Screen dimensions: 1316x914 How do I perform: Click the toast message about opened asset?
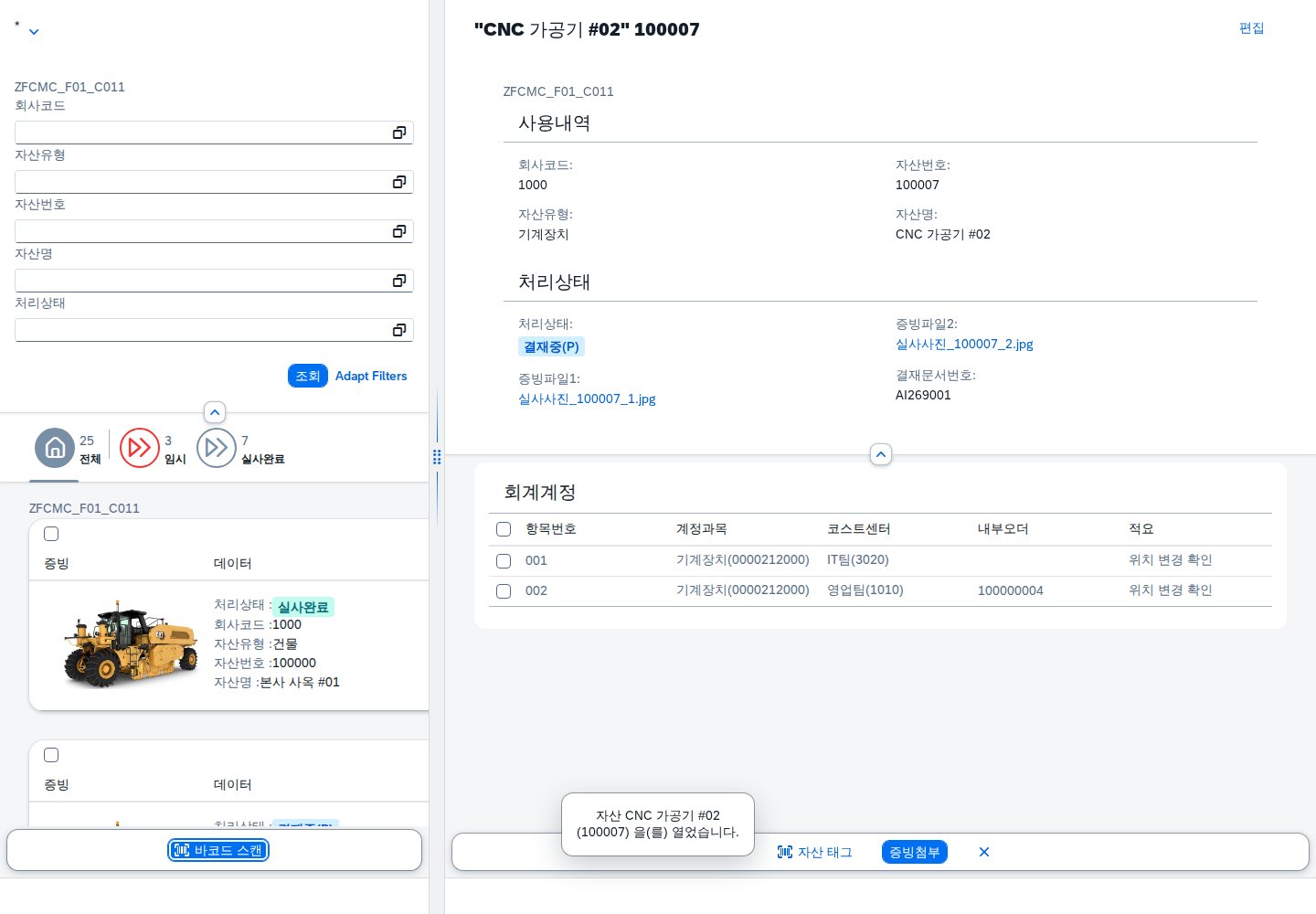pyautogui.click(x=658, y=824)
